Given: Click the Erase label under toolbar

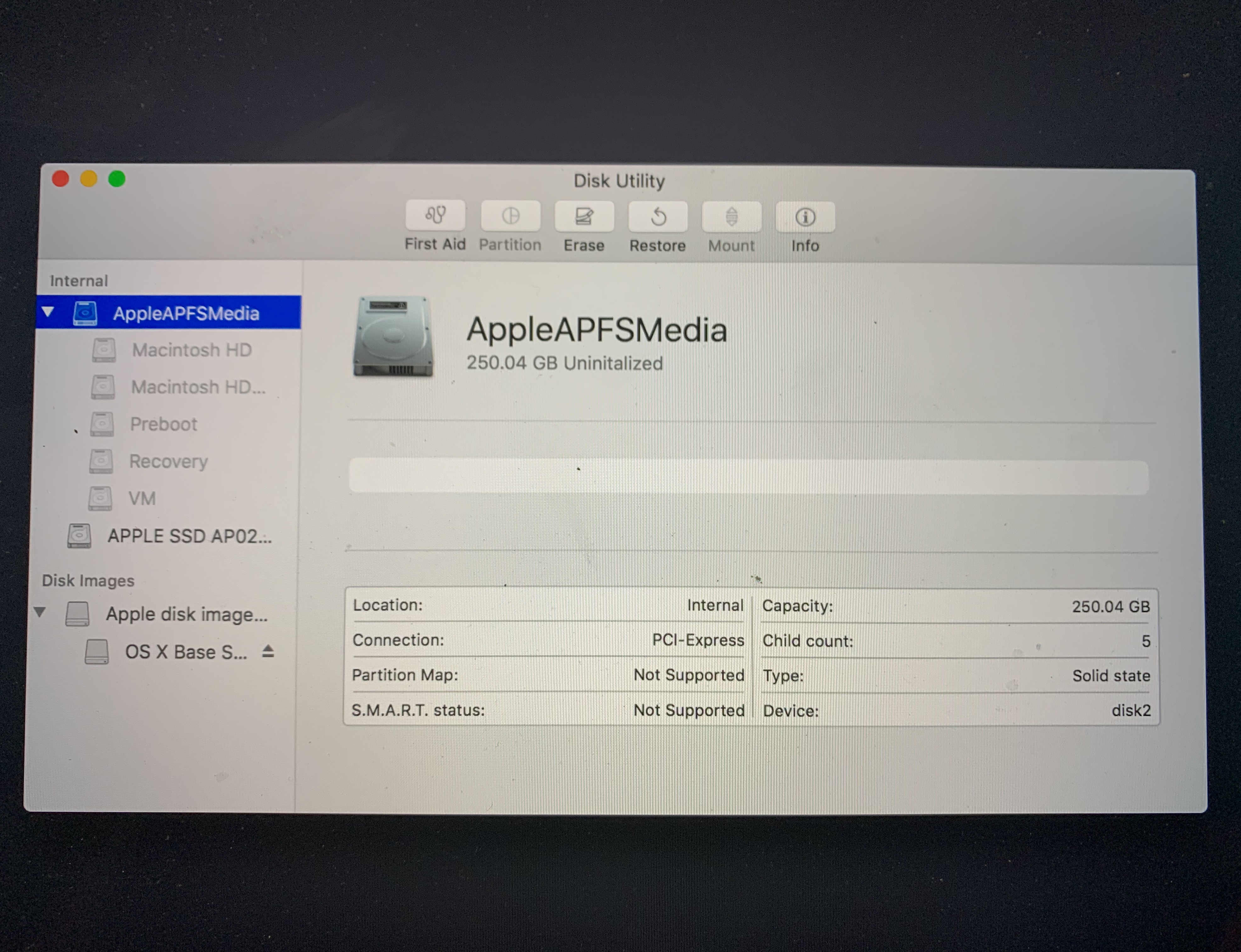Looking at the screenshot, I should pyautogui.click(x=584, y=245).
